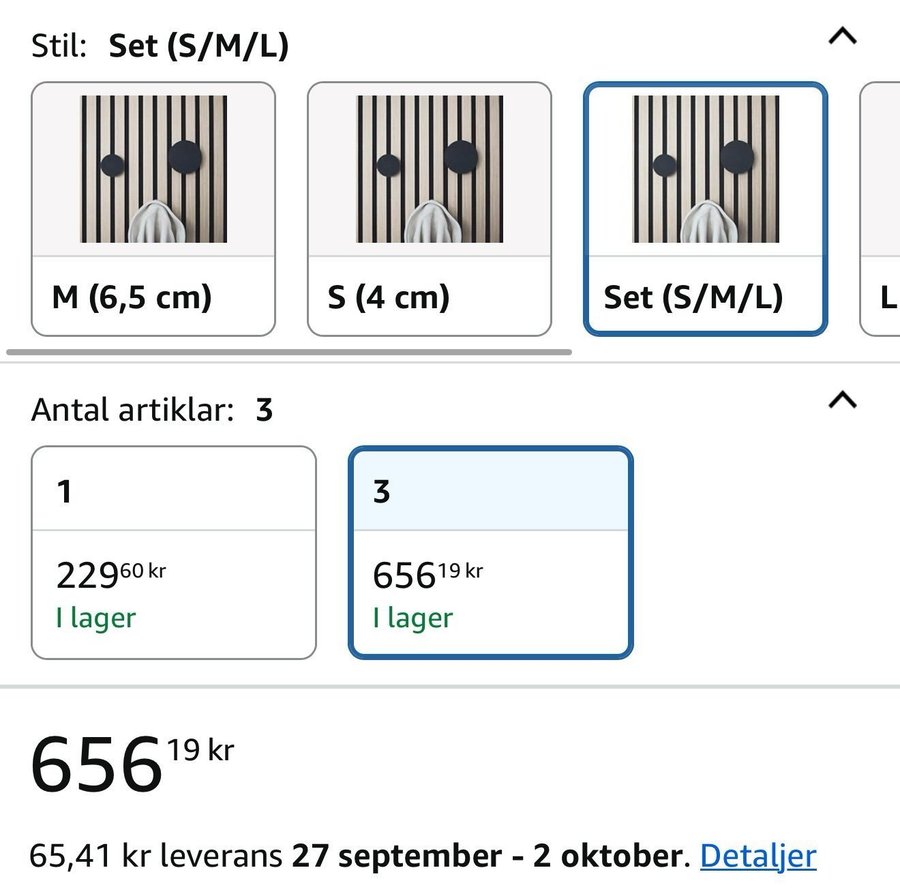Viewport: 900px width, 896px height.
Task: Click the Stil: Set (S/M/L) heading
Action: pyautogui.click(x=160, y=46)
